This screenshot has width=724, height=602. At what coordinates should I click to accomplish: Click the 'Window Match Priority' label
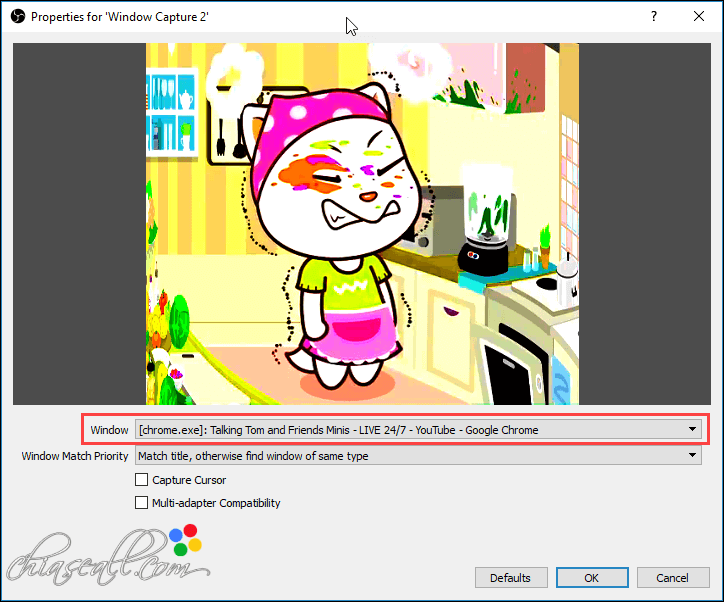point(75,456)
